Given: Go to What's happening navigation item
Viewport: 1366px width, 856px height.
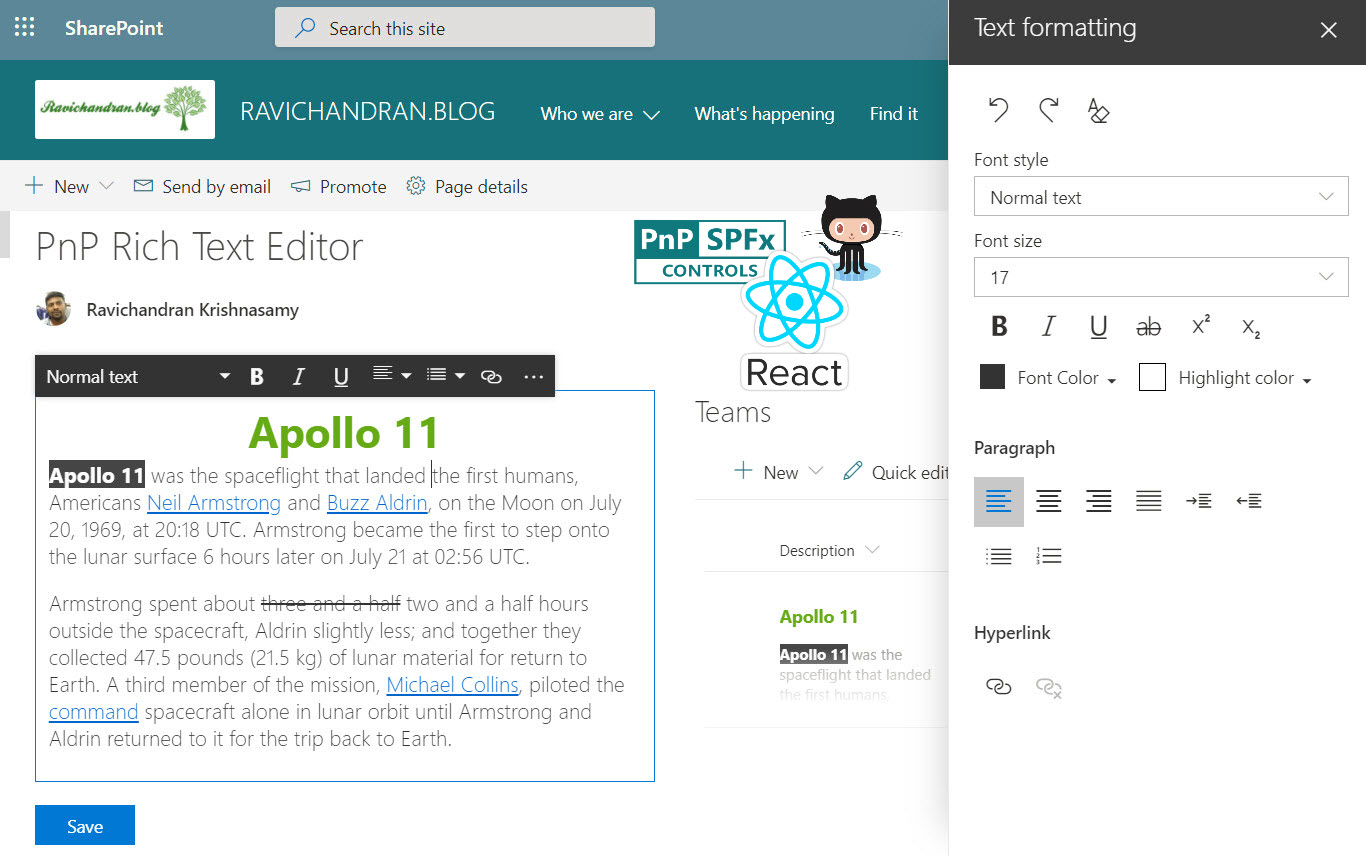Looking at the screenshot, I should pos(764,114).
